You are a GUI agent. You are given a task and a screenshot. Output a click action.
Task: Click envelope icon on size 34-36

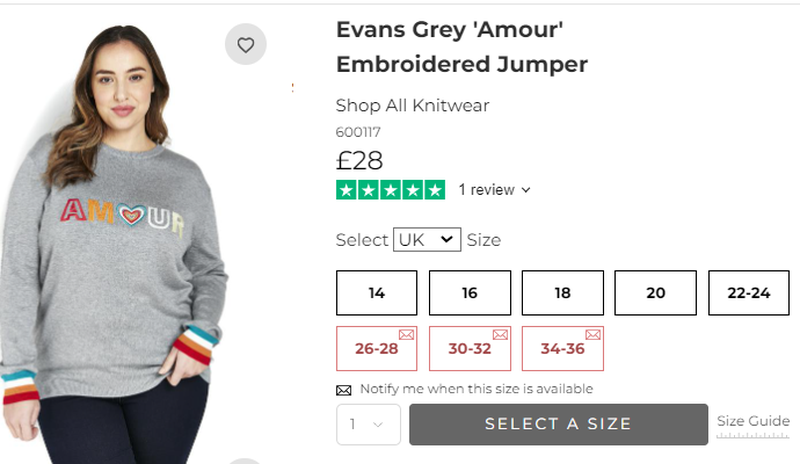(x=593, y=335)
